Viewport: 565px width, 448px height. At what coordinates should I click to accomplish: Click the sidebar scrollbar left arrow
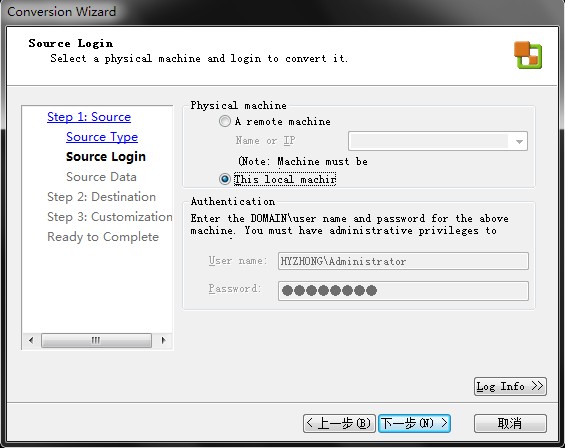point(31,340)
